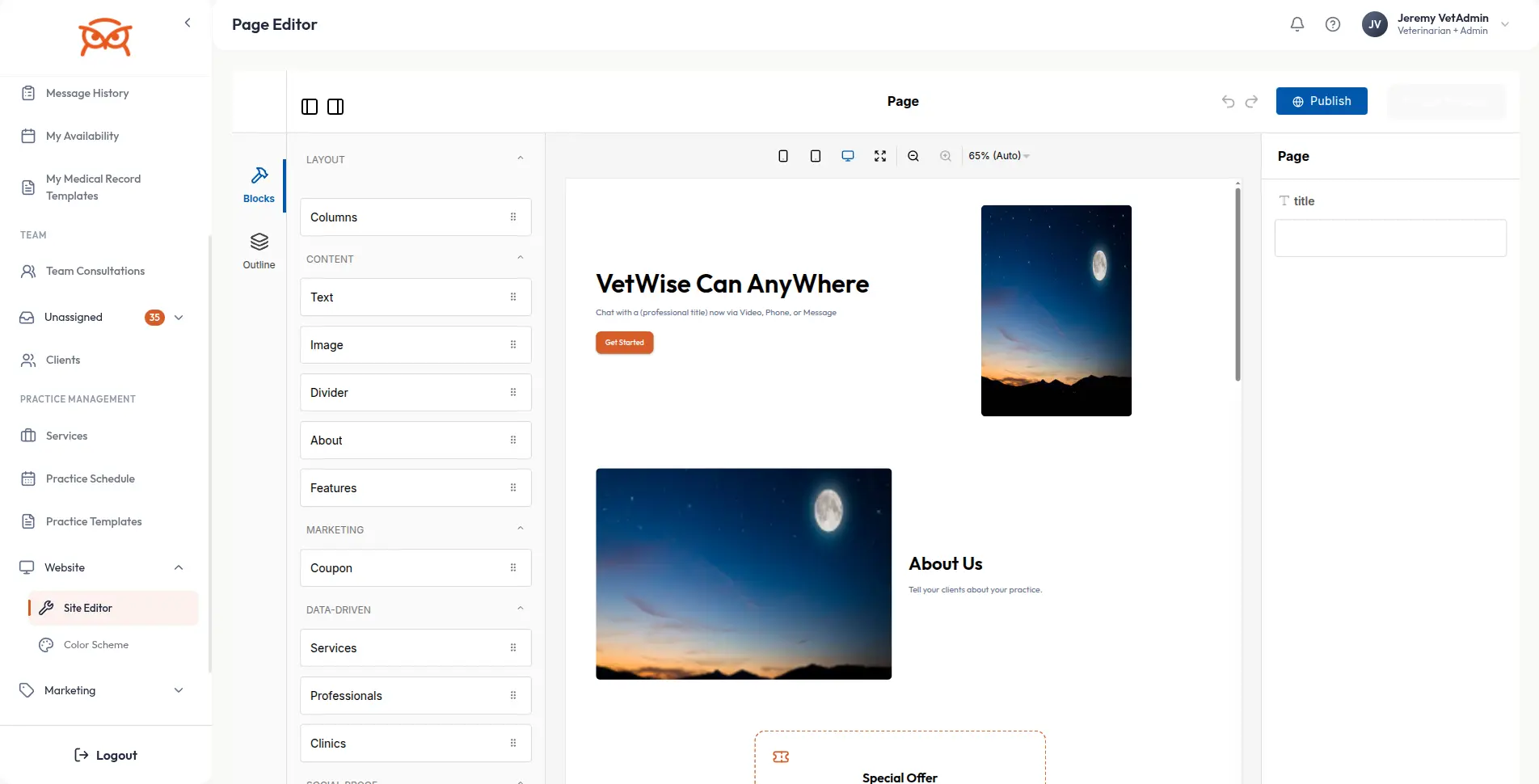Enter fullscreen preview mode

point(880,156)
